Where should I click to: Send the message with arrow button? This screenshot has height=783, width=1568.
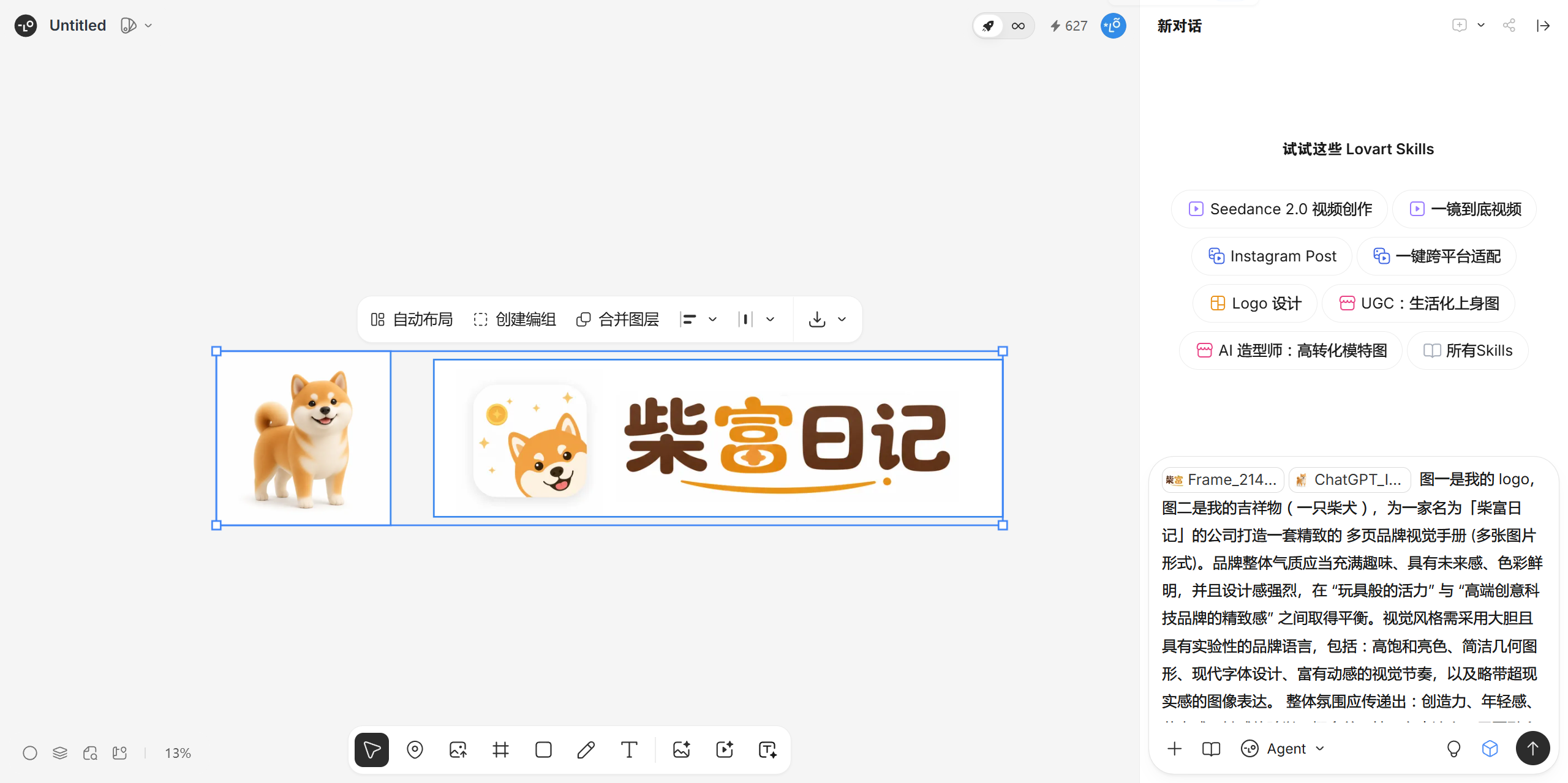pos(1532,748)
